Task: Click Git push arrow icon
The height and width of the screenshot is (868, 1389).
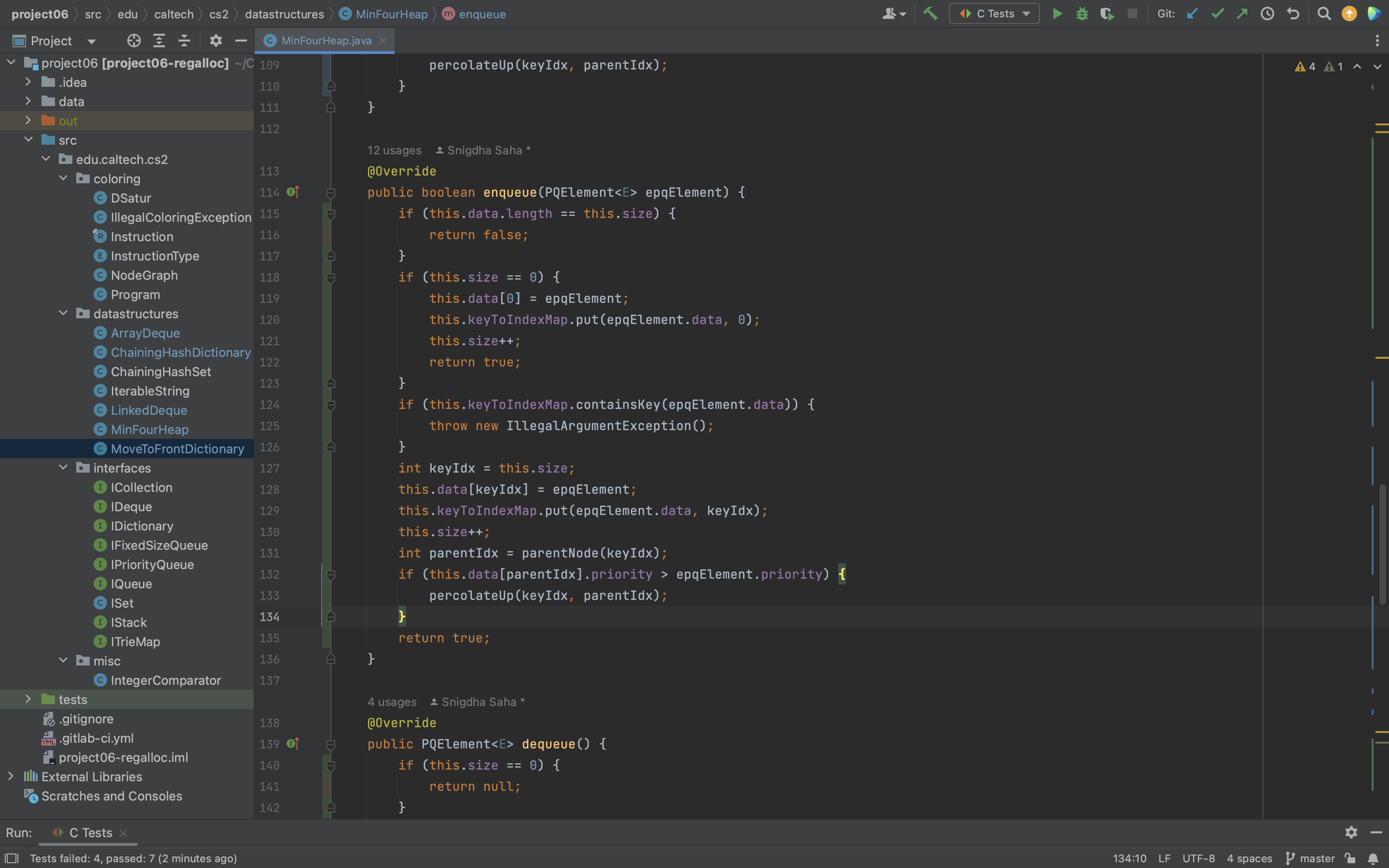Action: pos(1242,13)
